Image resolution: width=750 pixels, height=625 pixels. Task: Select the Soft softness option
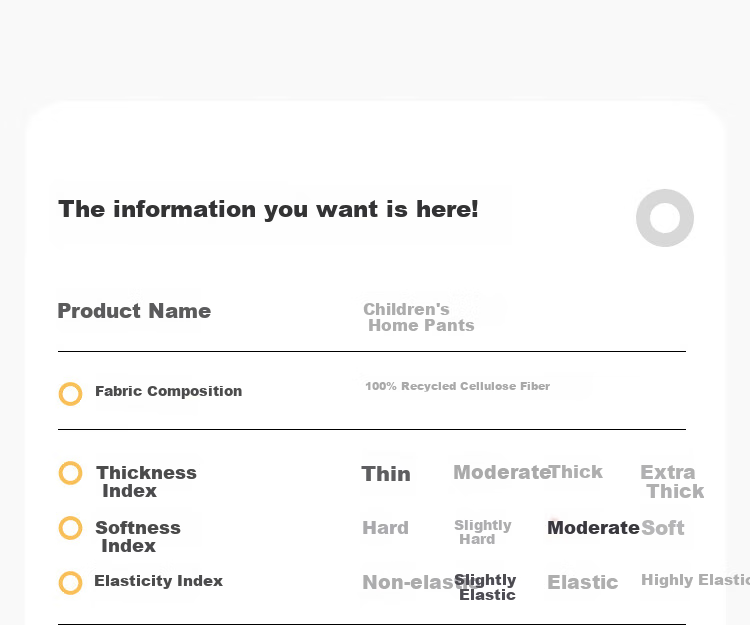click(662, 528)
